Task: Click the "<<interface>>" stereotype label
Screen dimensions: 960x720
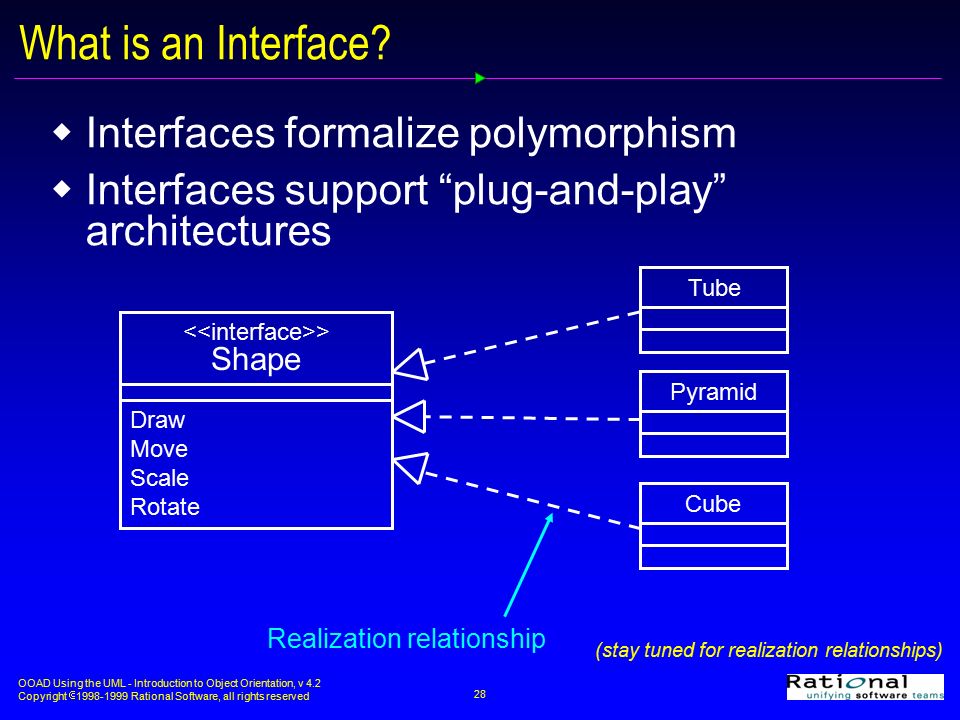Action: point(256,332)
